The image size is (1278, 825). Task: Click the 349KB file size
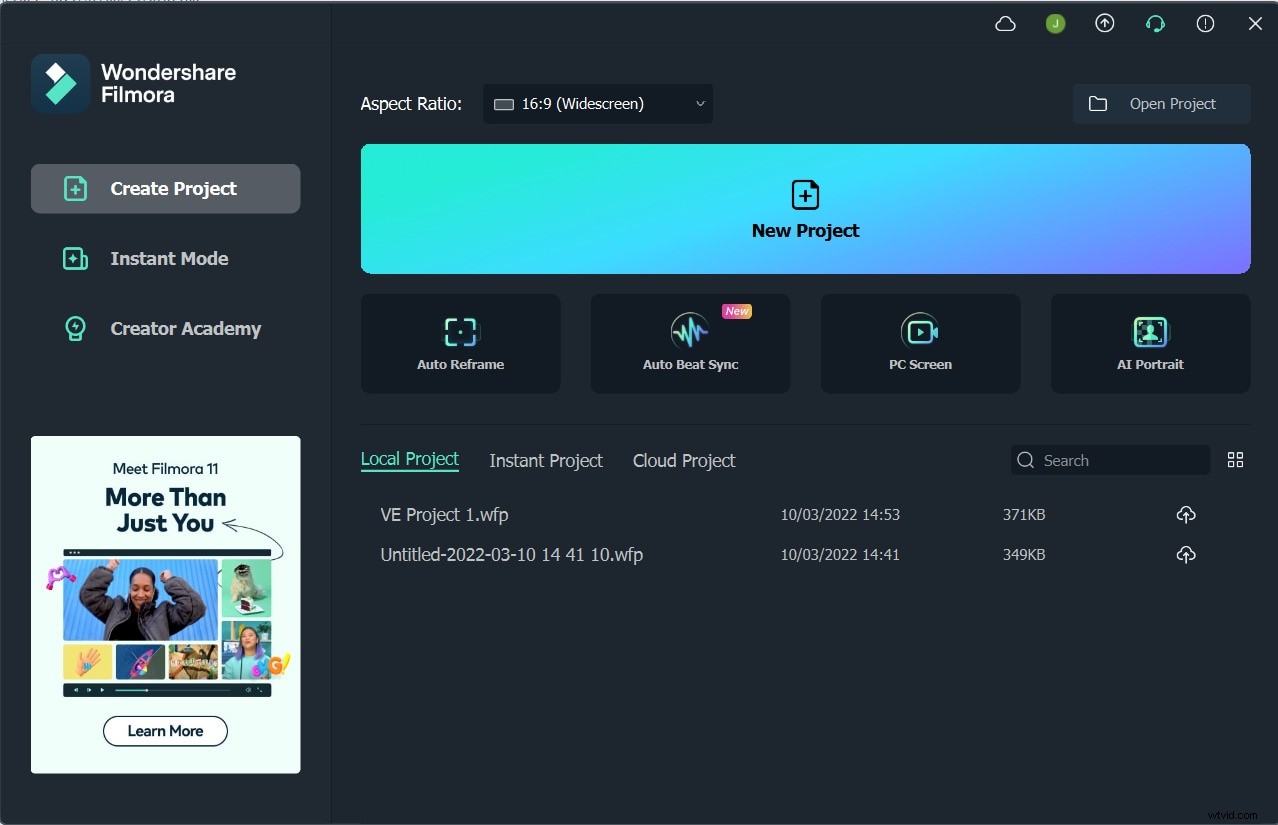pyautogui.click(x=1024, y=555)
